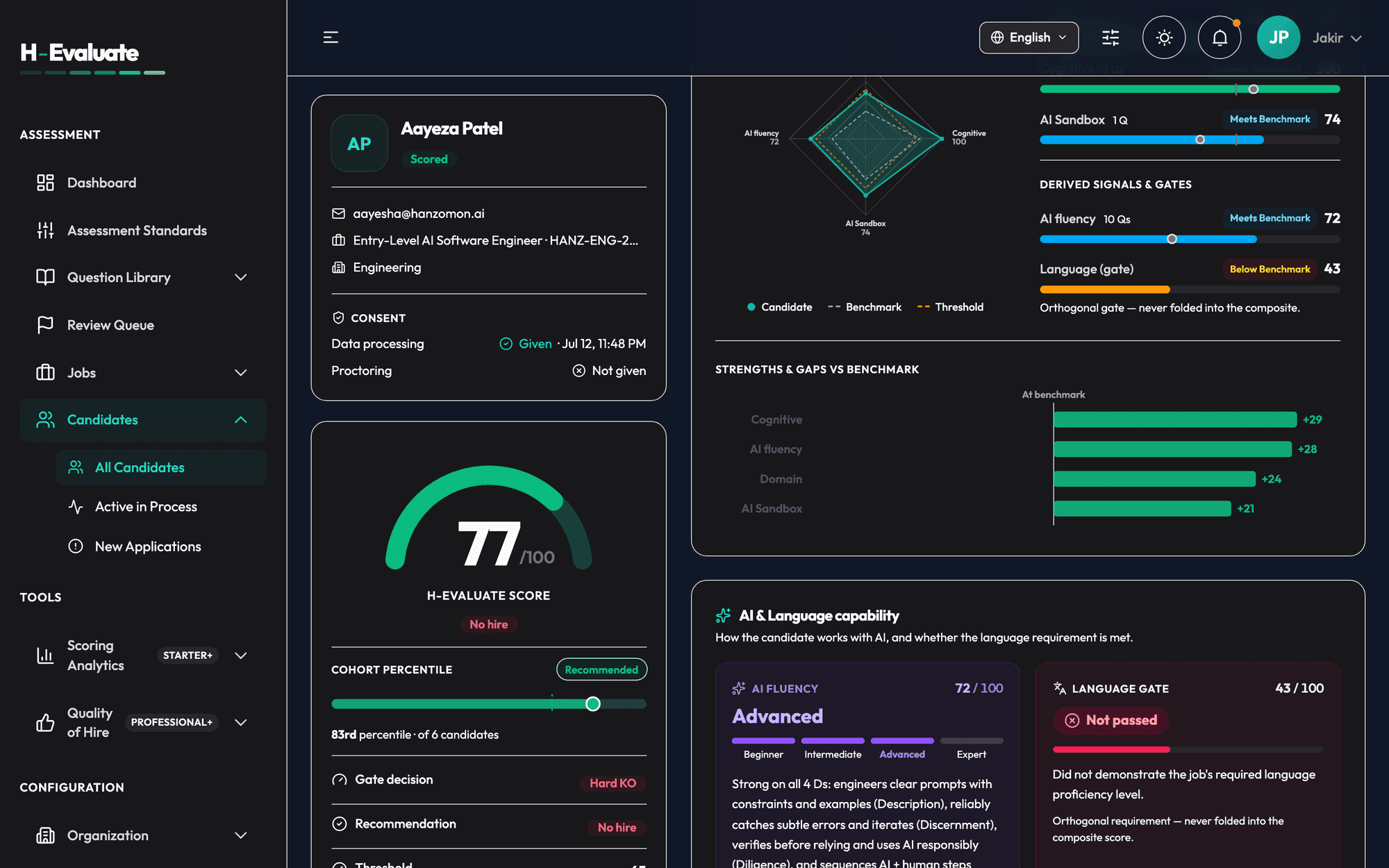This screenshot has width=1389, height=868.
Task: Click the Consent shield icon
Action: click(338, 318)
